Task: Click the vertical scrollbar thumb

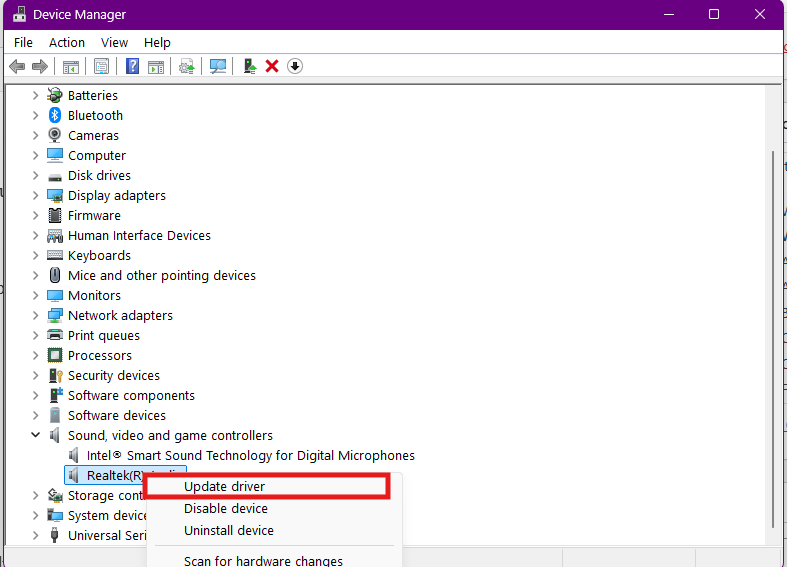Action: pyautogui.click(x=773, y=339)
